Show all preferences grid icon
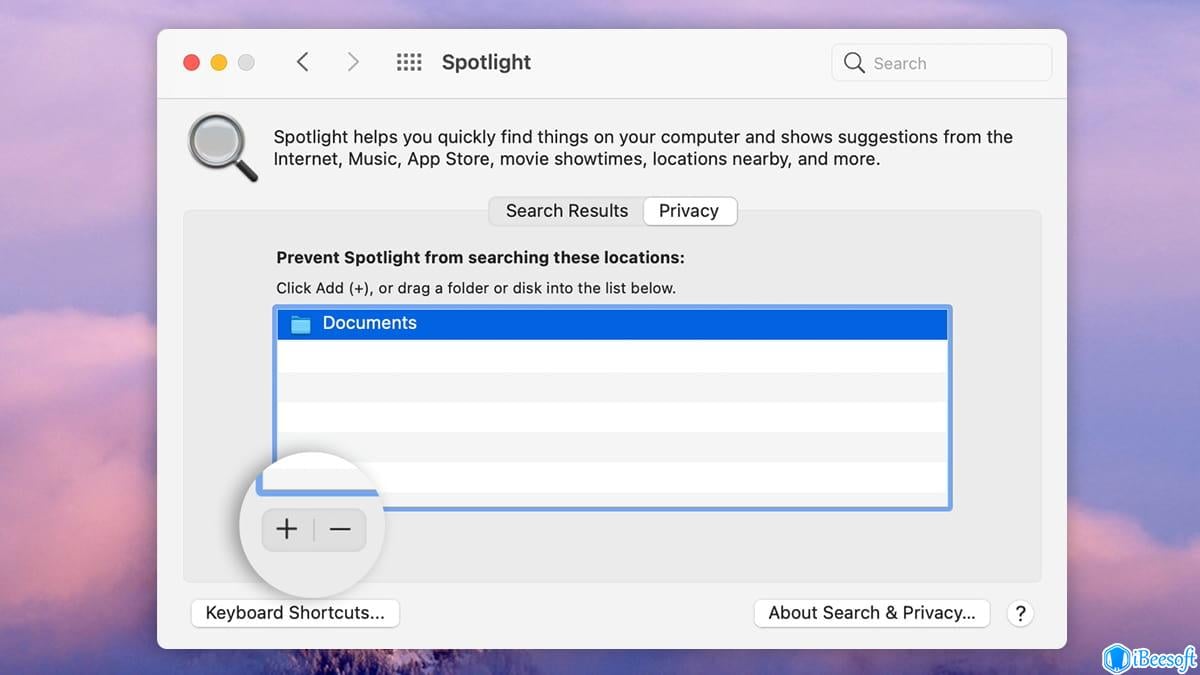Screen dimensions: 1200x675 [x=409, y=62]
